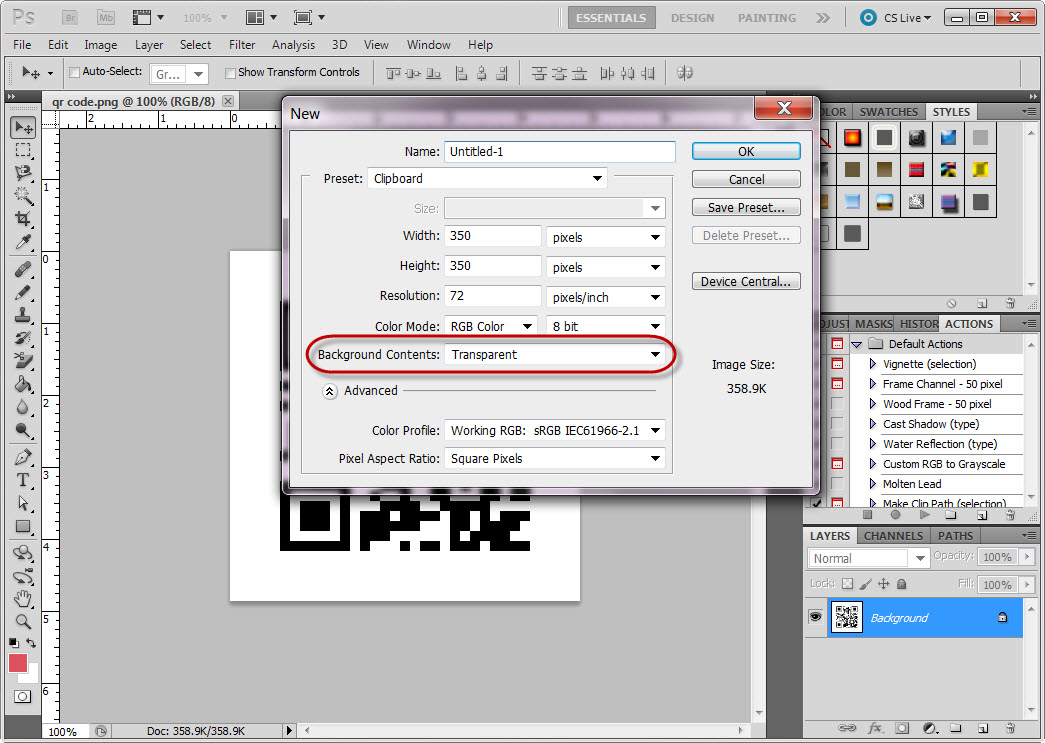Enable Auto-Select in the options bar

click(x=74, y=72)
